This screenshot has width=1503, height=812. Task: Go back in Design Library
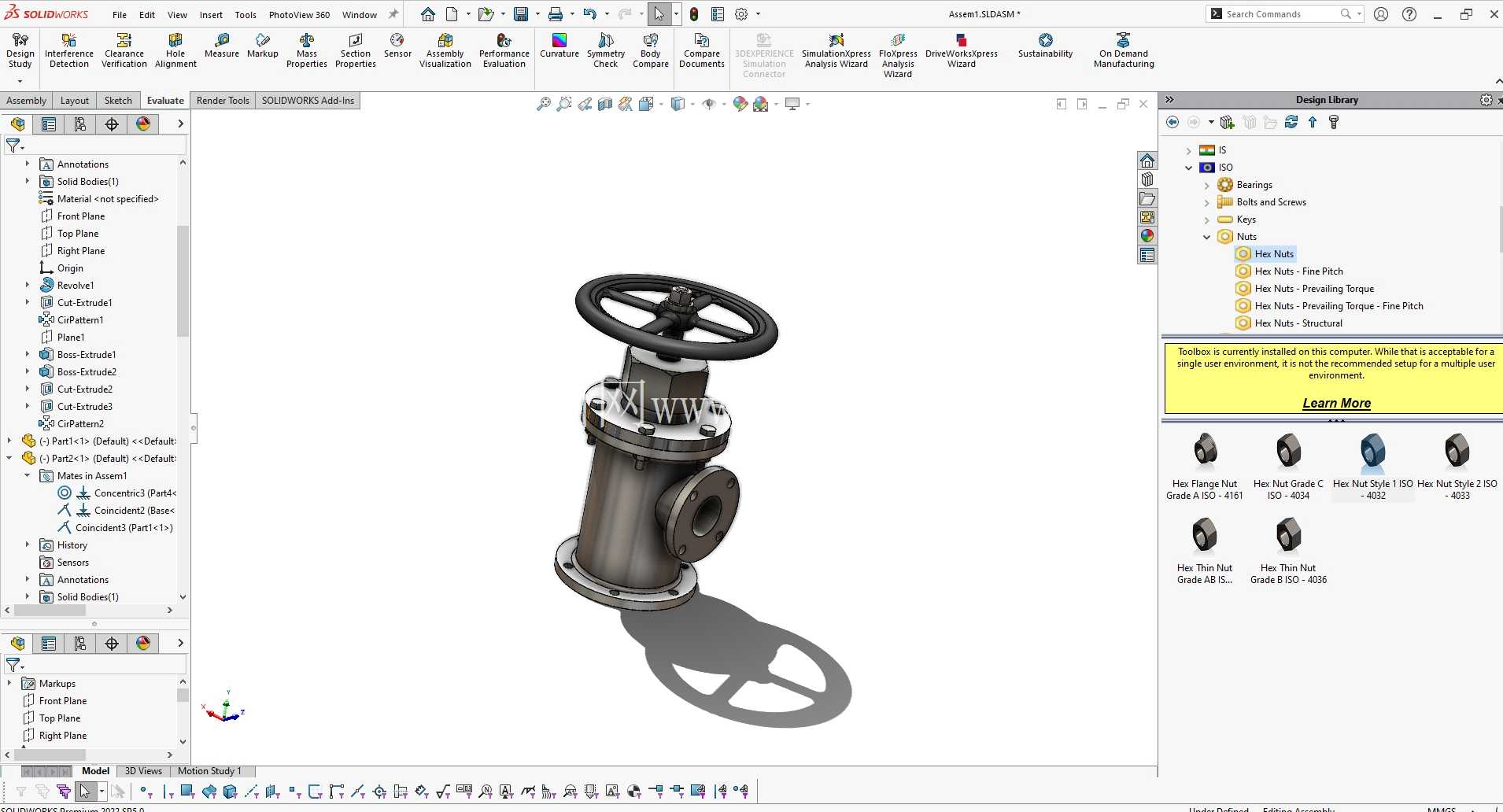pos(1172,122)
